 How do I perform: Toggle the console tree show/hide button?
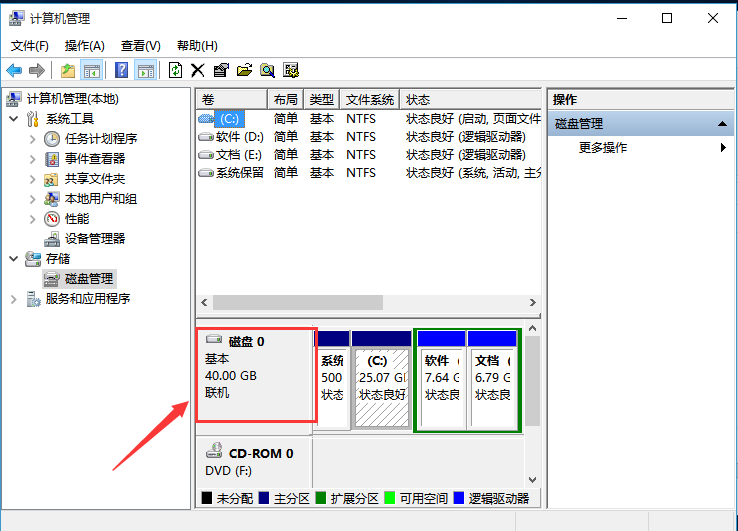(92, 70)
